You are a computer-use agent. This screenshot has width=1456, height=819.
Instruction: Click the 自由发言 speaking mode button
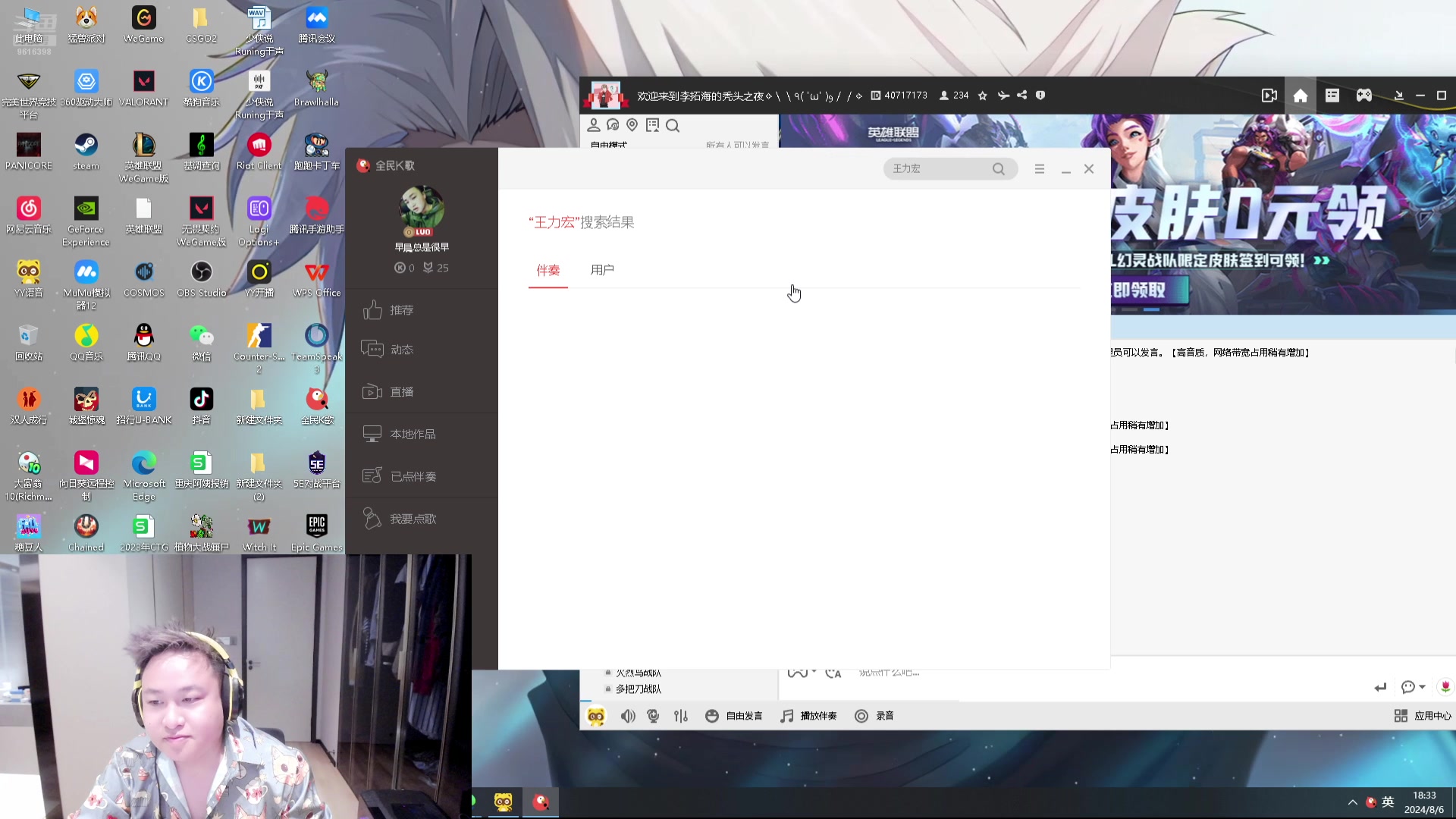[733, 717]
